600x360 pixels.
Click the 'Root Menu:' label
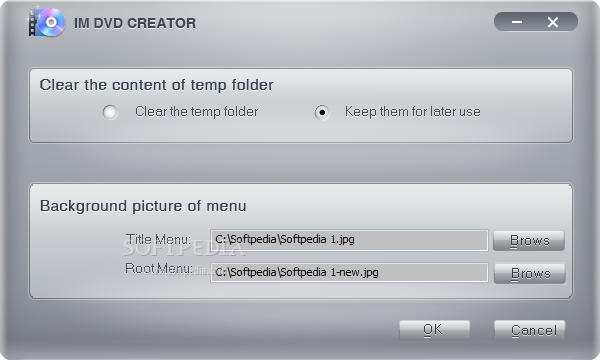coord(158,269)
